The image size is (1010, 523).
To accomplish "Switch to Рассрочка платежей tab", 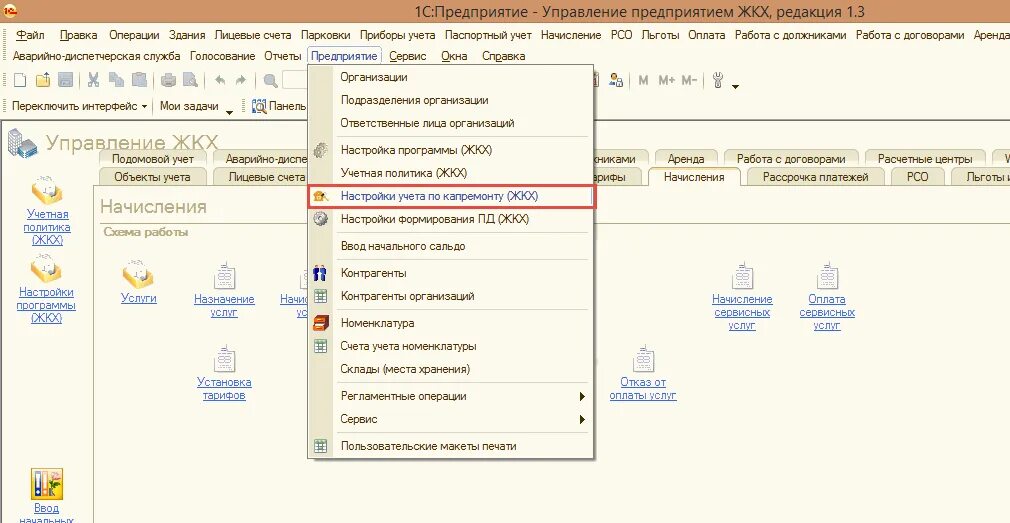I will coord(815,176).
